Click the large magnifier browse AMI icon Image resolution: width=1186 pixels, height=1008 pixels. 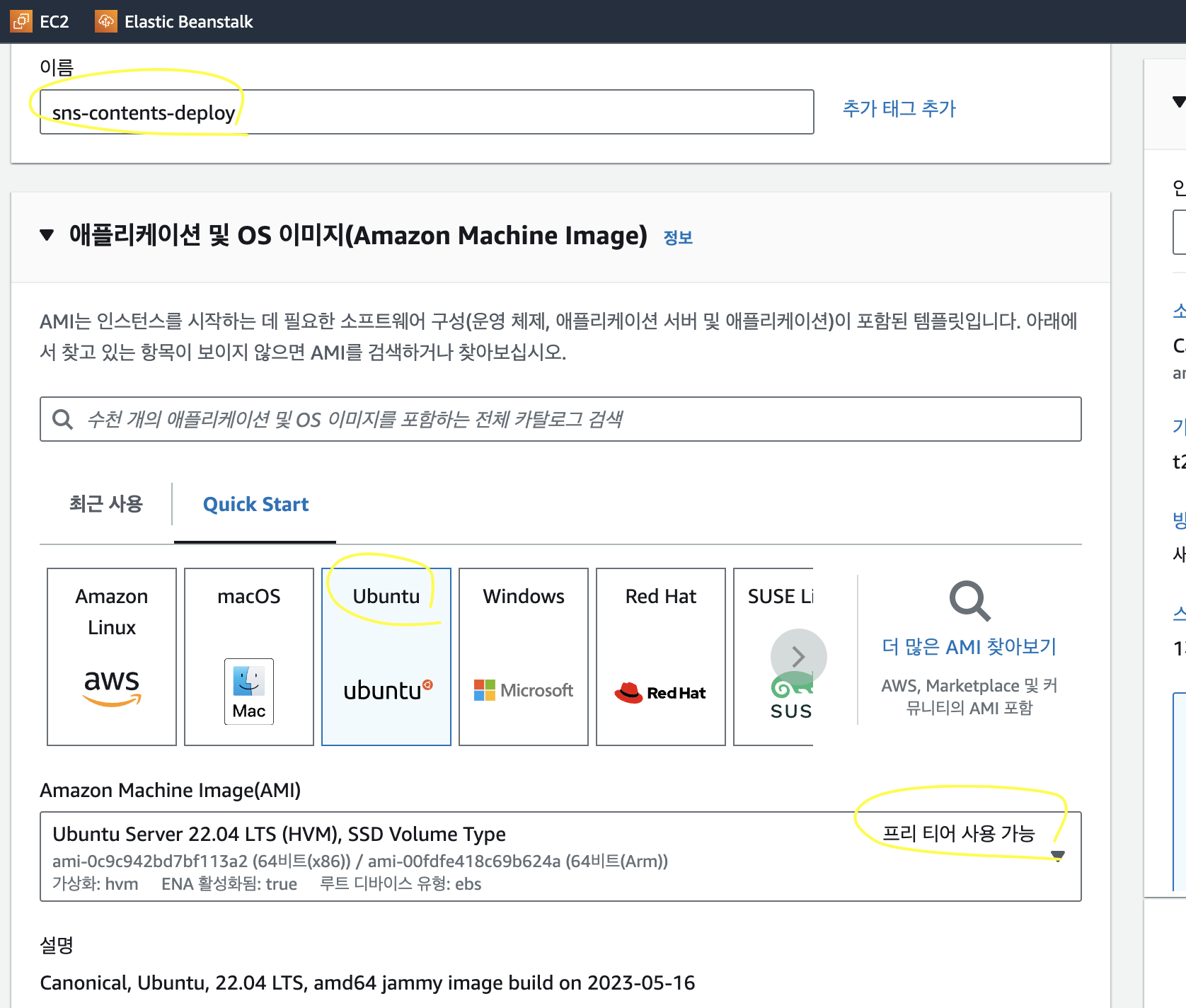click(969, 602)
